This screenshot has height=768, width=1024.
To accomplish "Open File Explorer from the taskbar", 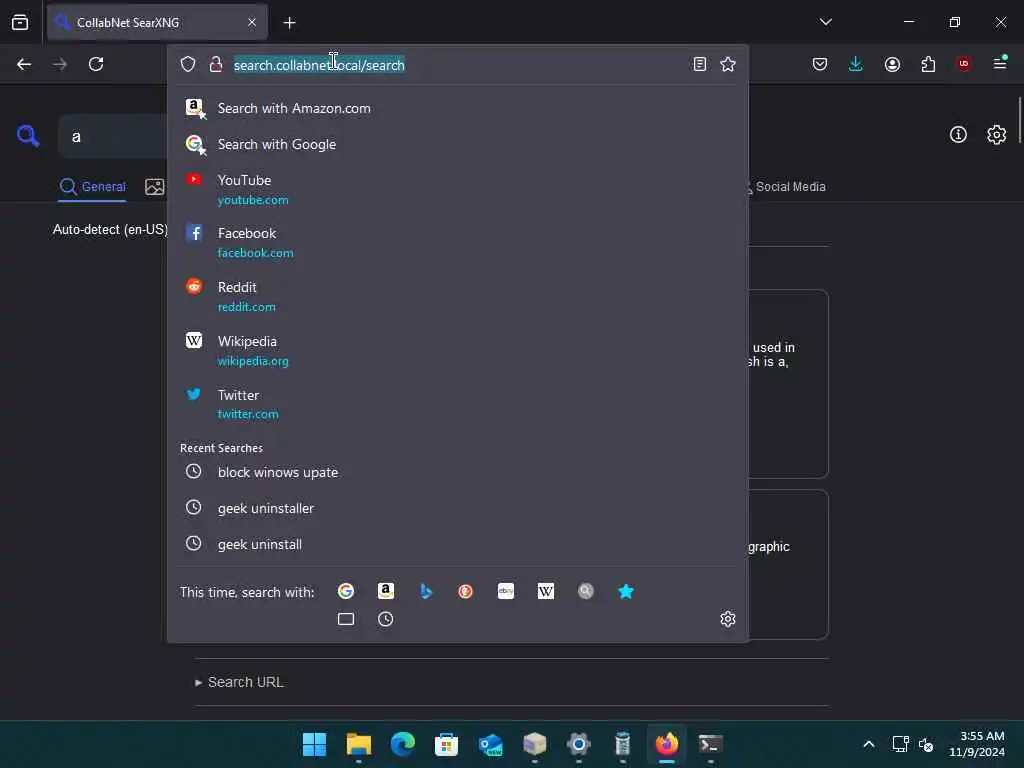I will click(359, 744).
